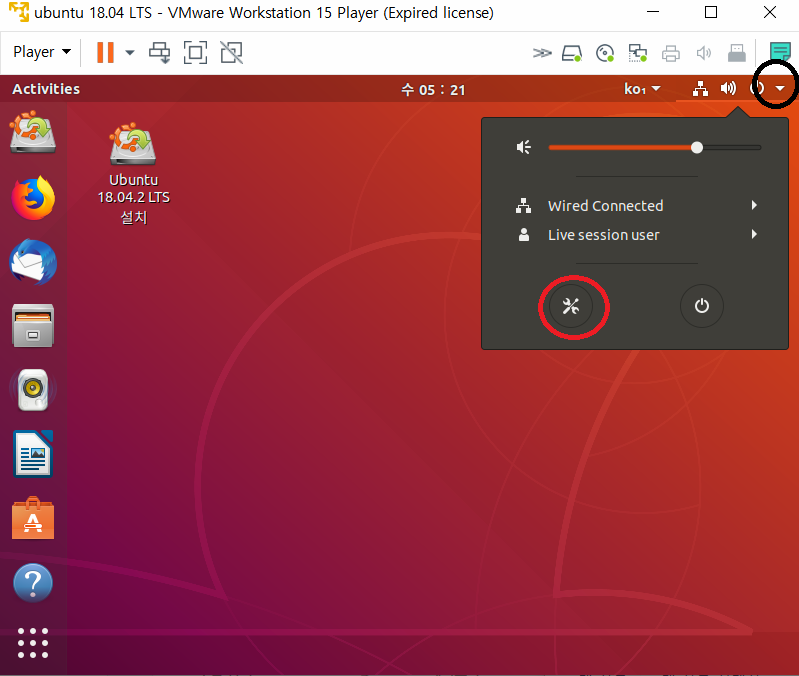Image resolution: width=799 pixels, height=676 pixels.
Task: Open LibreOffice Writer from the dock
Action: 33,454
